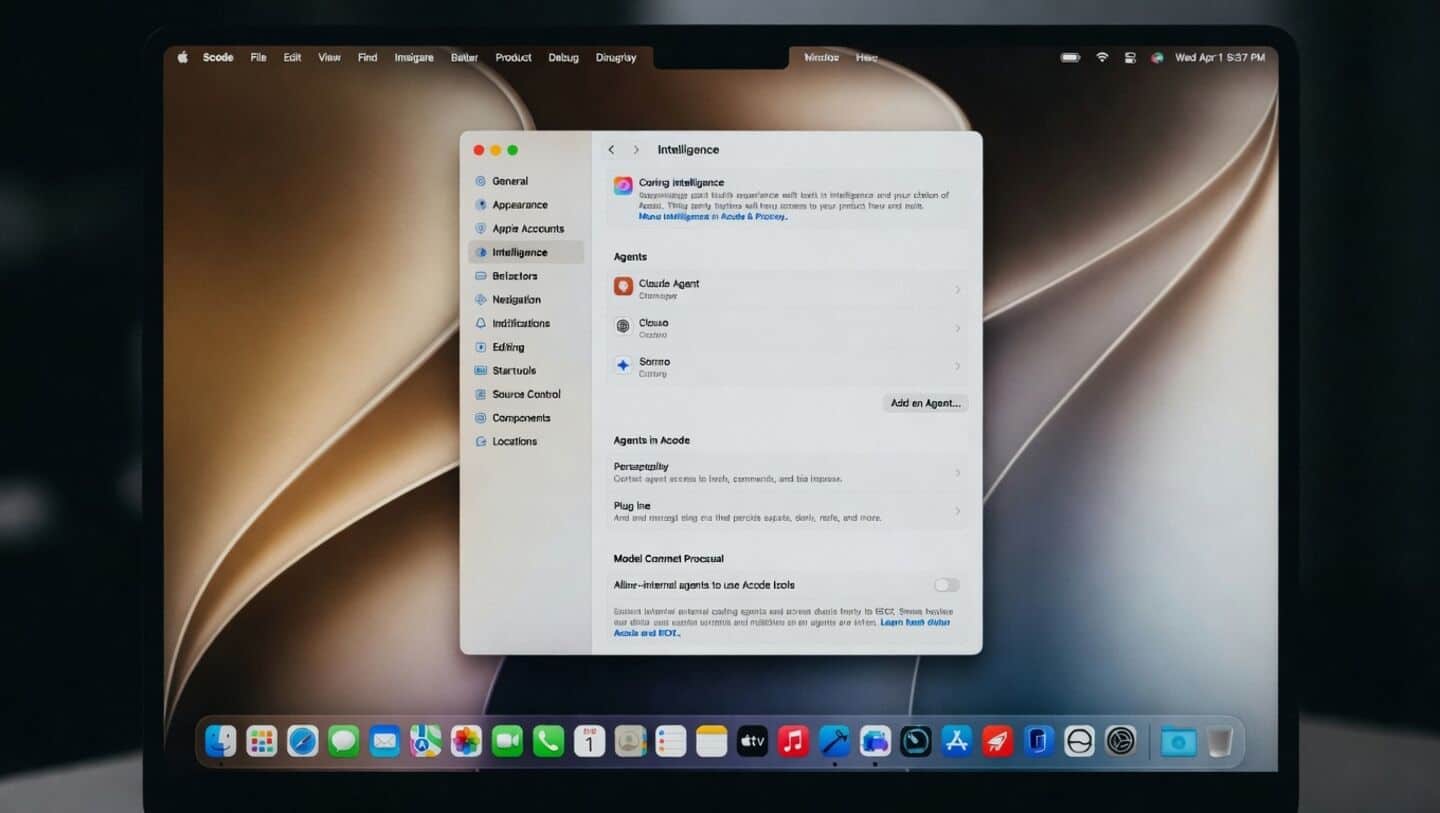The height and width of the screenshot is (813, 1440).
Task: Click the red rocket app in Dock
Action: click(998, 741)
